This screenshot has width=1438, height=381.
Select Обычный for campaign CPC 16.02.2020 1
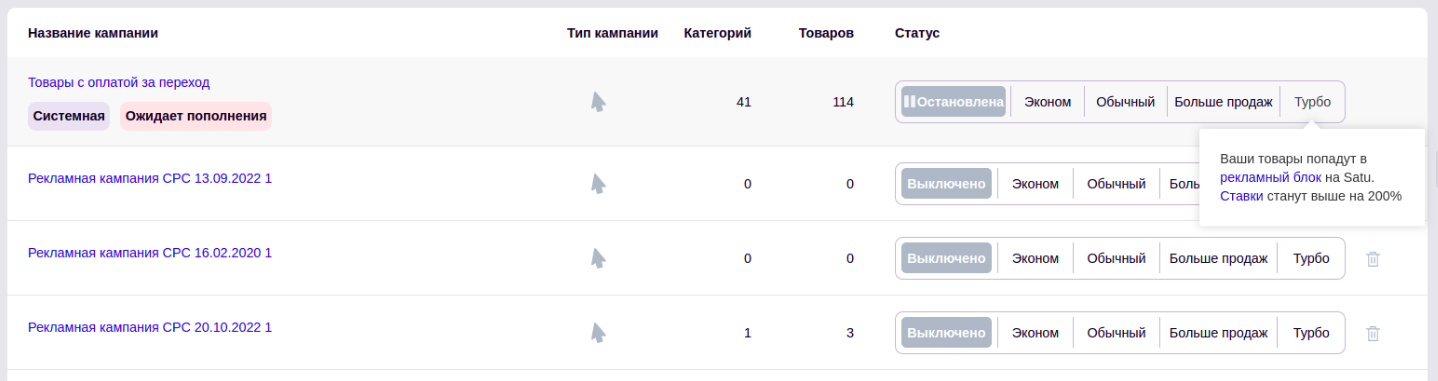click(x=1116, y=259)
